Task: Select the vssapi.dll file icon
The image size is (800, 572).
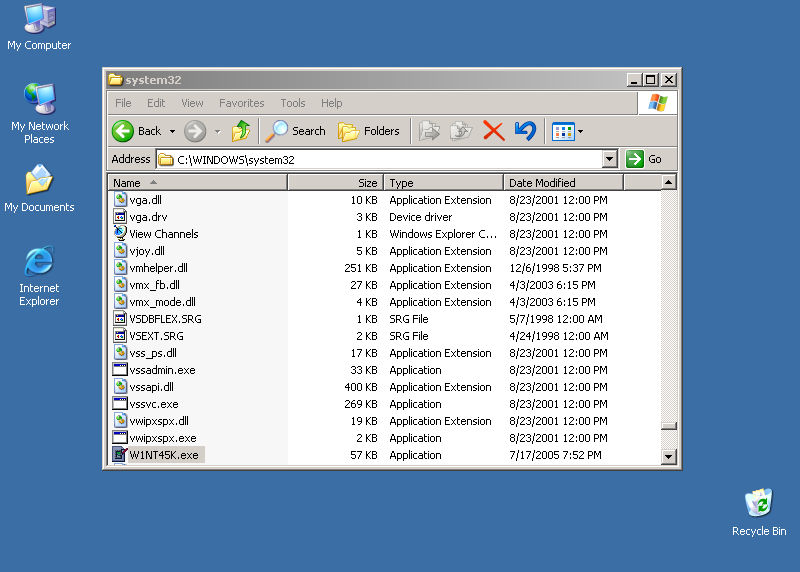Action: tap(120, 386)
